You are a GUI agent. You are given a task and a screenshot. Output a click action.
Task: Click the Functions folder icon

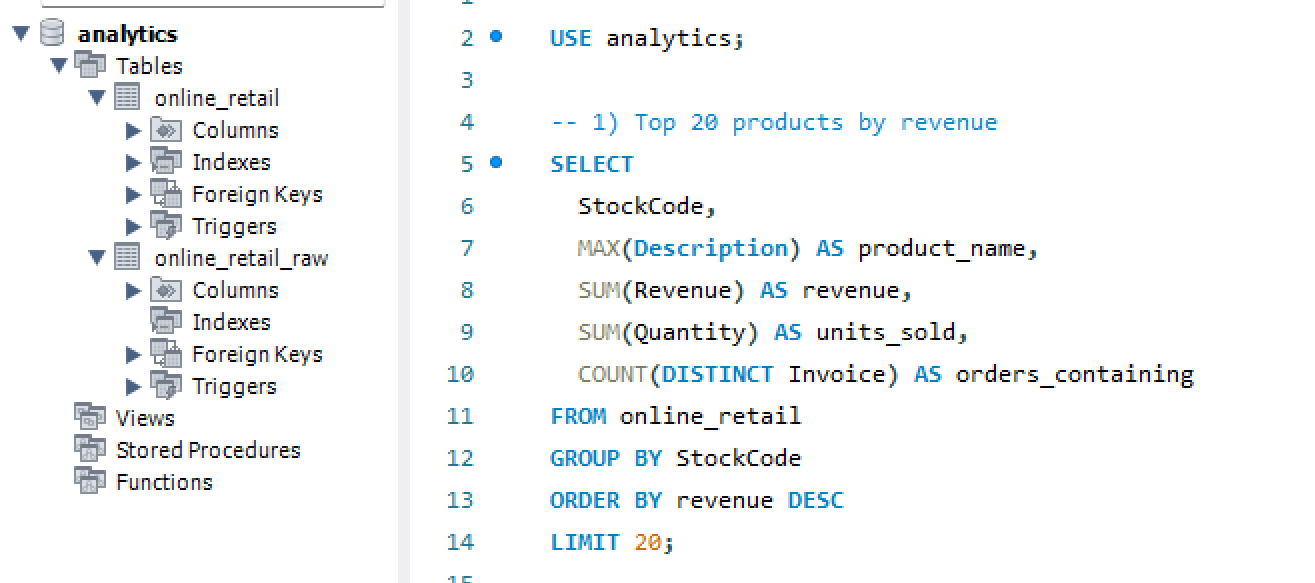click(x=90, y=482)
